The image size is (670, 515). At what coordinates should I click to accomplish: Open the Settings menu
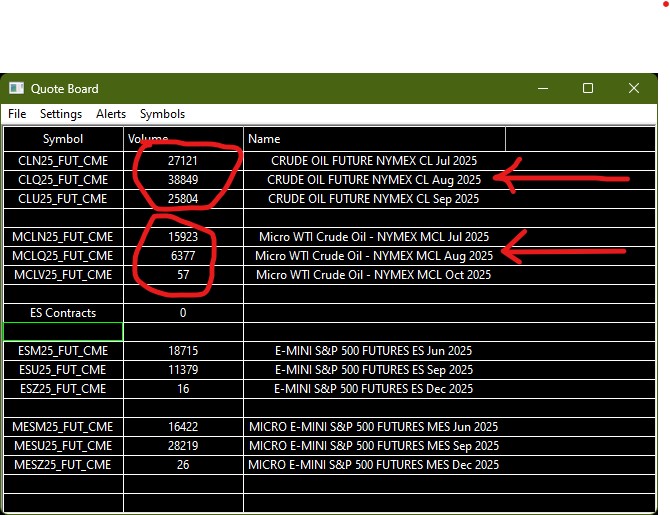(61, 114)
